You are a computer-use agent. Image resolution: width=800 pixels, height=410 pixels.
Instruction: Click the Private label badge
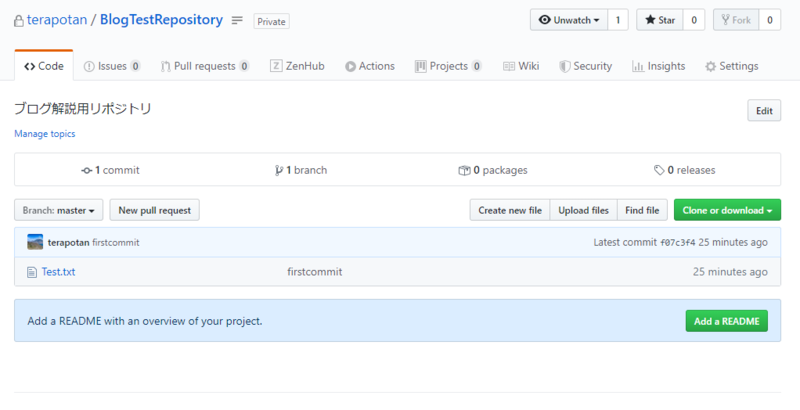[x=271, y=21]
